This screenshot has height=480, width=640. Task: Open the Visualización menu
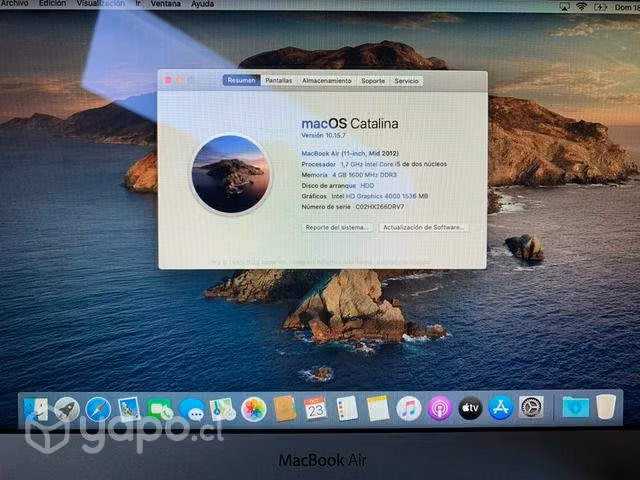[x=101, y=3]
